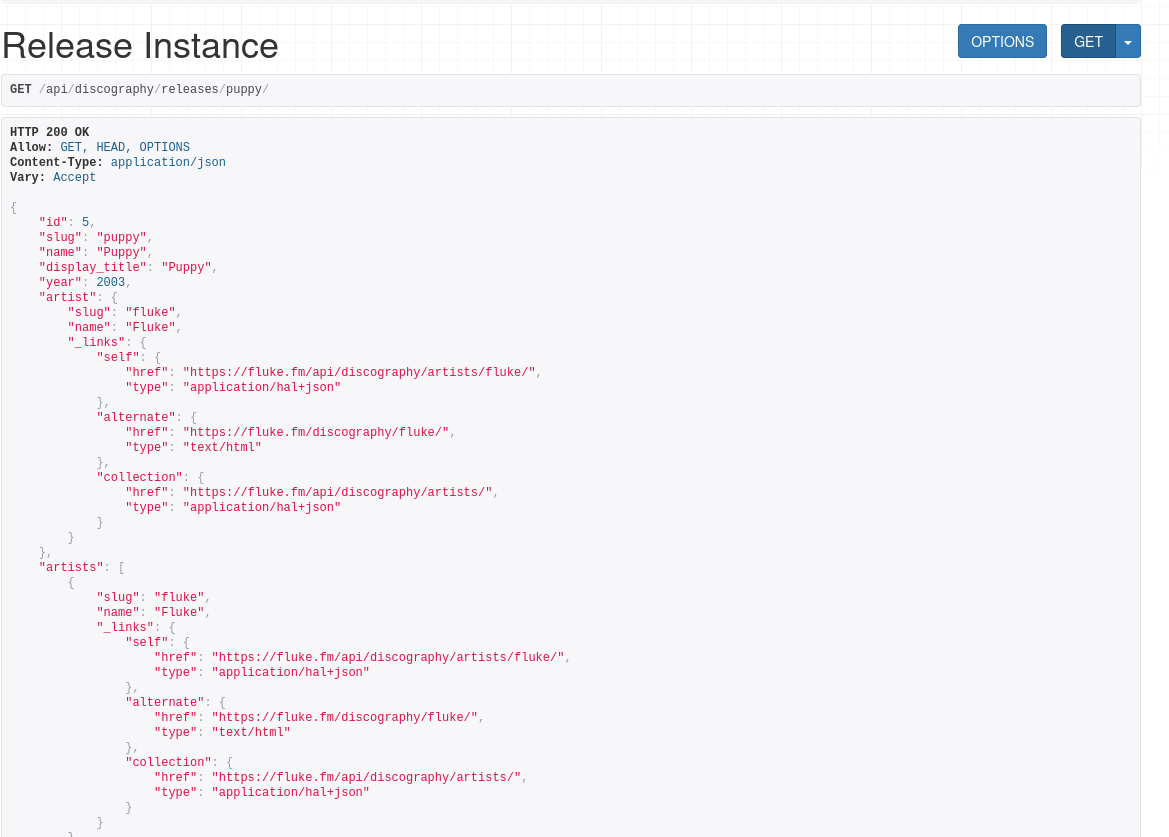
Task: Click the Allow header value GET, HEAD, OPTIONS
Action: coord(125,147)
